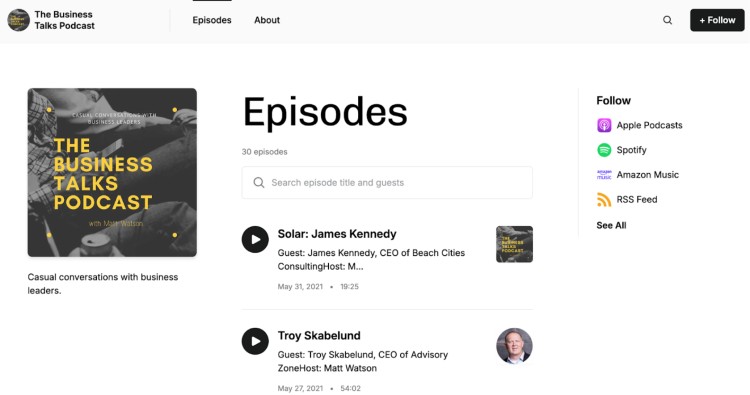Click the Casual conversations with business leaders text
Image resolution: width=750 pixels, height=395 pixels.
(x=103, y=284)
